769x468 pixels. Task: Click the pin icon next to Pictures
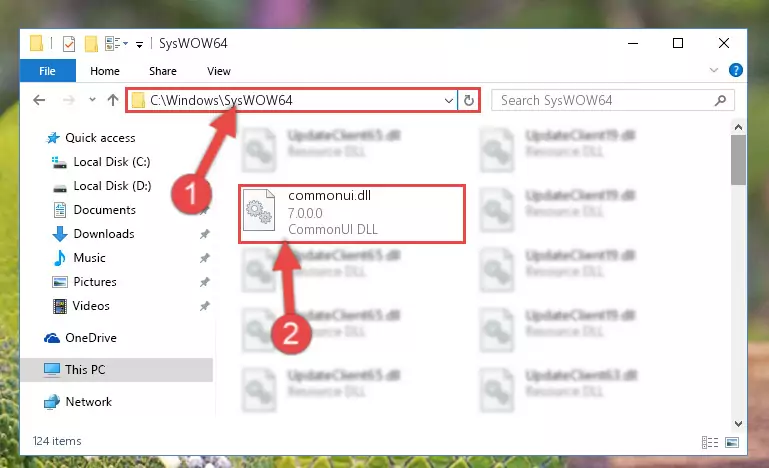(x=205, y=282)
